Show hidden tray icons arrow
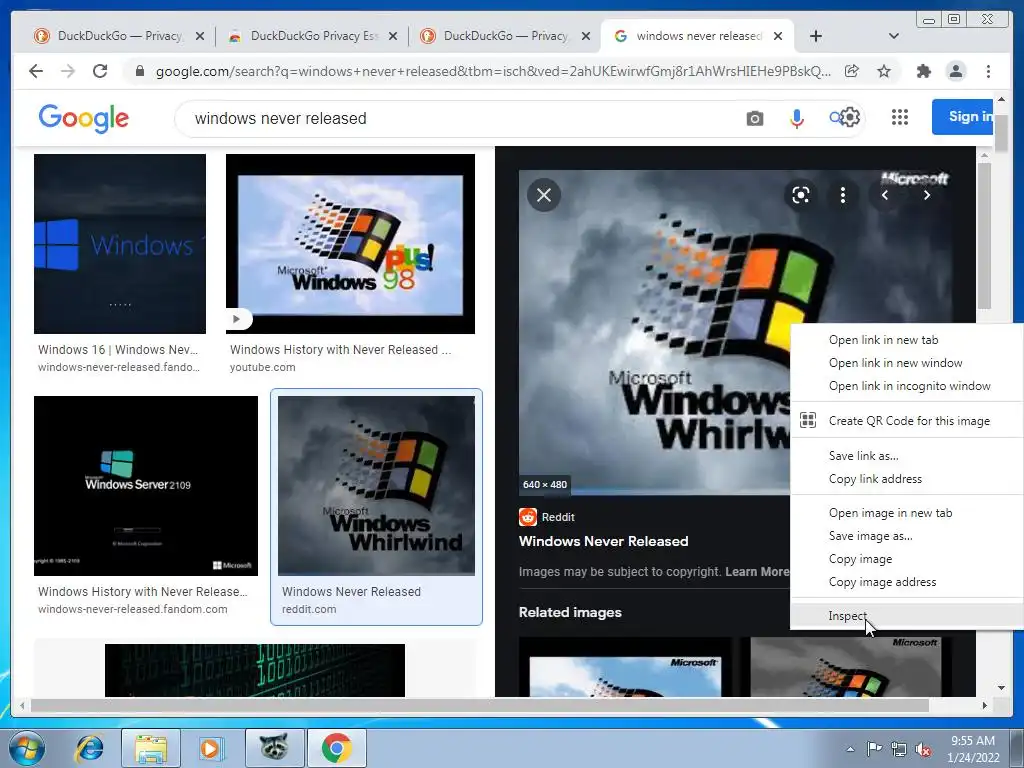1024x768 pixels. pos(850,749)
